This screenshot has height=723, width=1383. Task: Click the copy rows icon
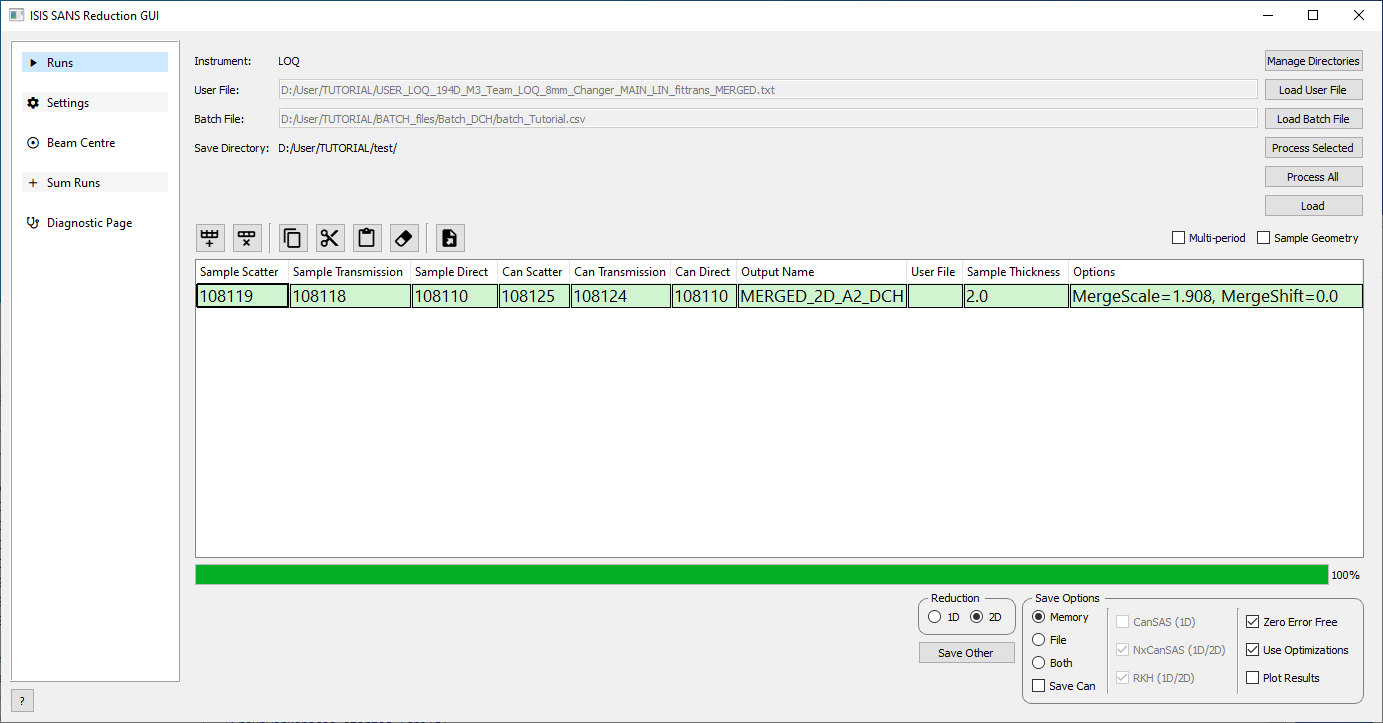pyautogui.click(x=292, y=238)
